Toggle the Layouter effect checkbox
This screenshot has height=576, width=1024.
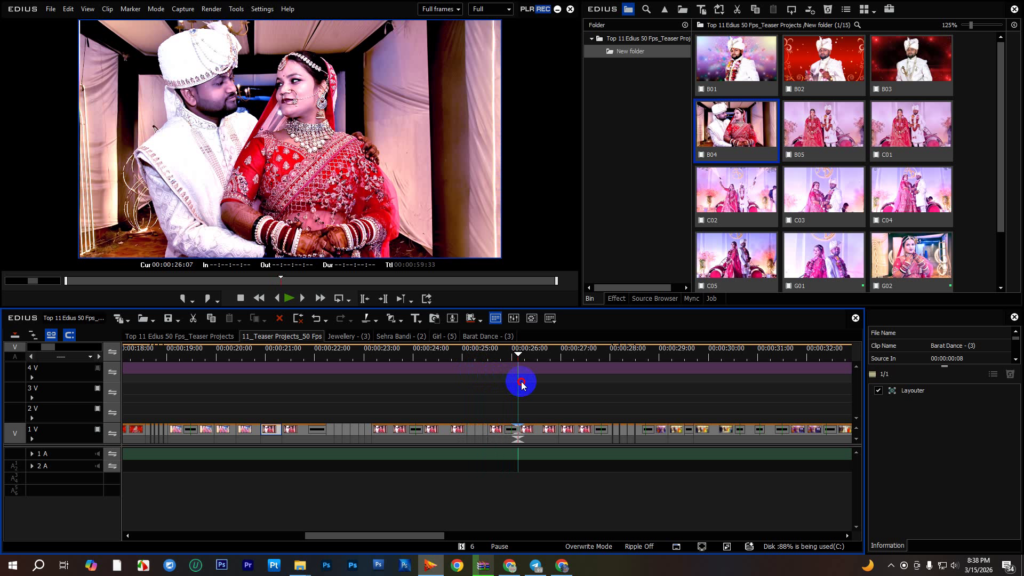pyautogui.click(x=878, y=390)
